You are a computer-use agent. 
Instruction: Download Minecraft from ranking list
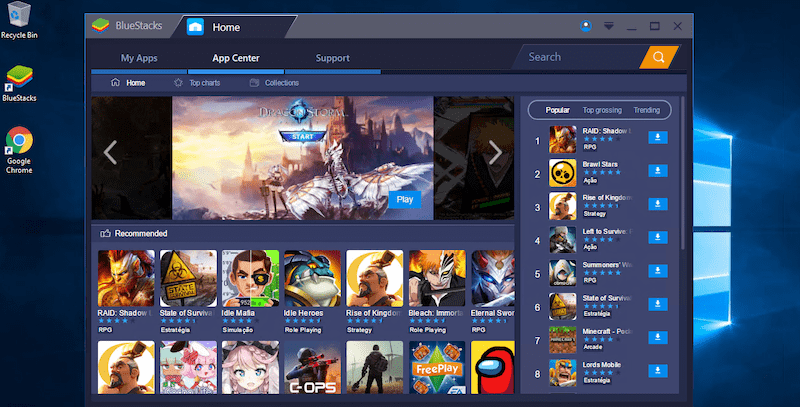[x=658, y=337]
